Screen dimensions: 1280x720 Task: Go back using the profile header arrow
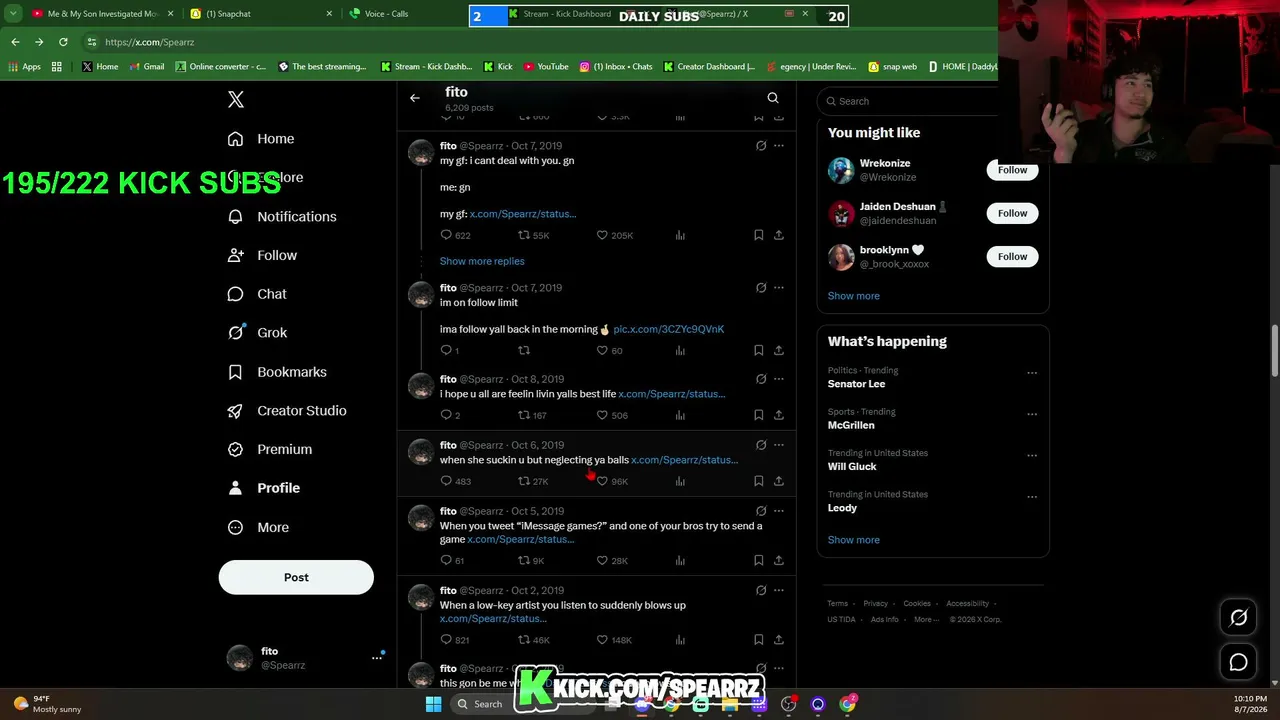coord(414,98)
